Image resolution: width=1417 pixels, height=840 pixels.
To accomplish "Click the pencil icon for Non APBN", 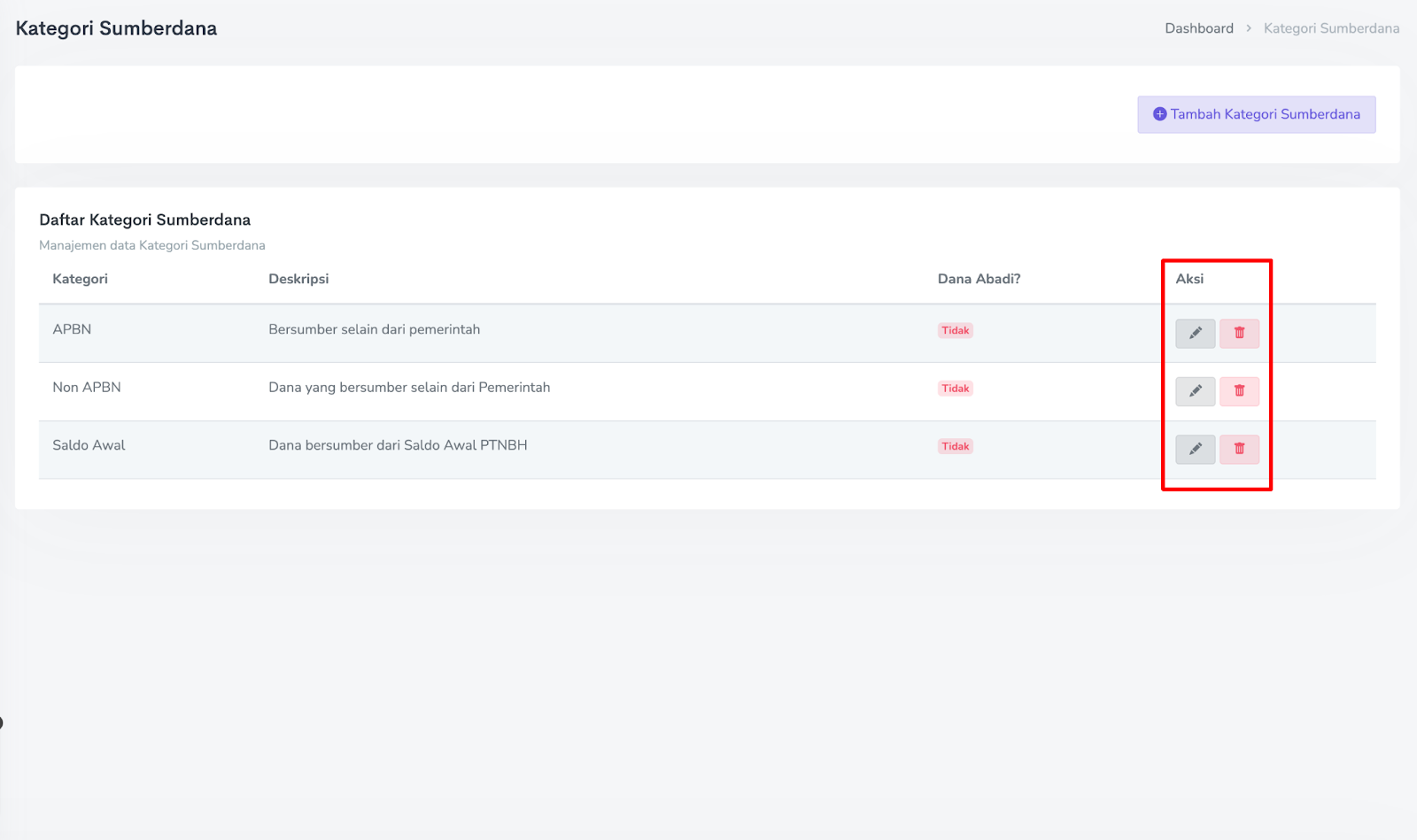I will [x=1195, y=391].
